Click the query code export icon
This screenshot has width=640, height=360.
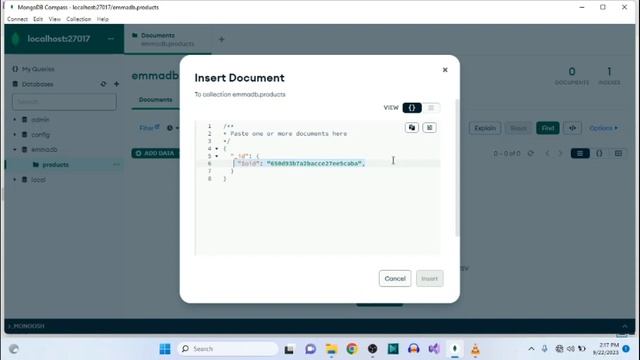point(572,128)
